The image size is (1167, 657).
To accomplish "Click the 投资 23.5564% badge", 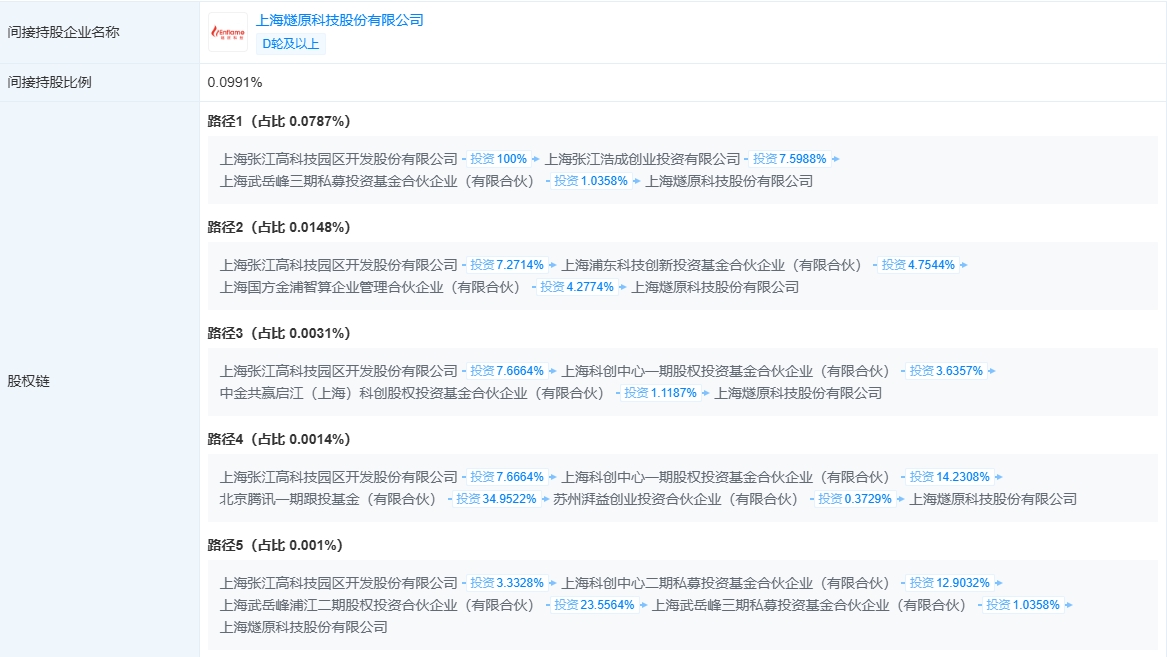I will 595,606.
